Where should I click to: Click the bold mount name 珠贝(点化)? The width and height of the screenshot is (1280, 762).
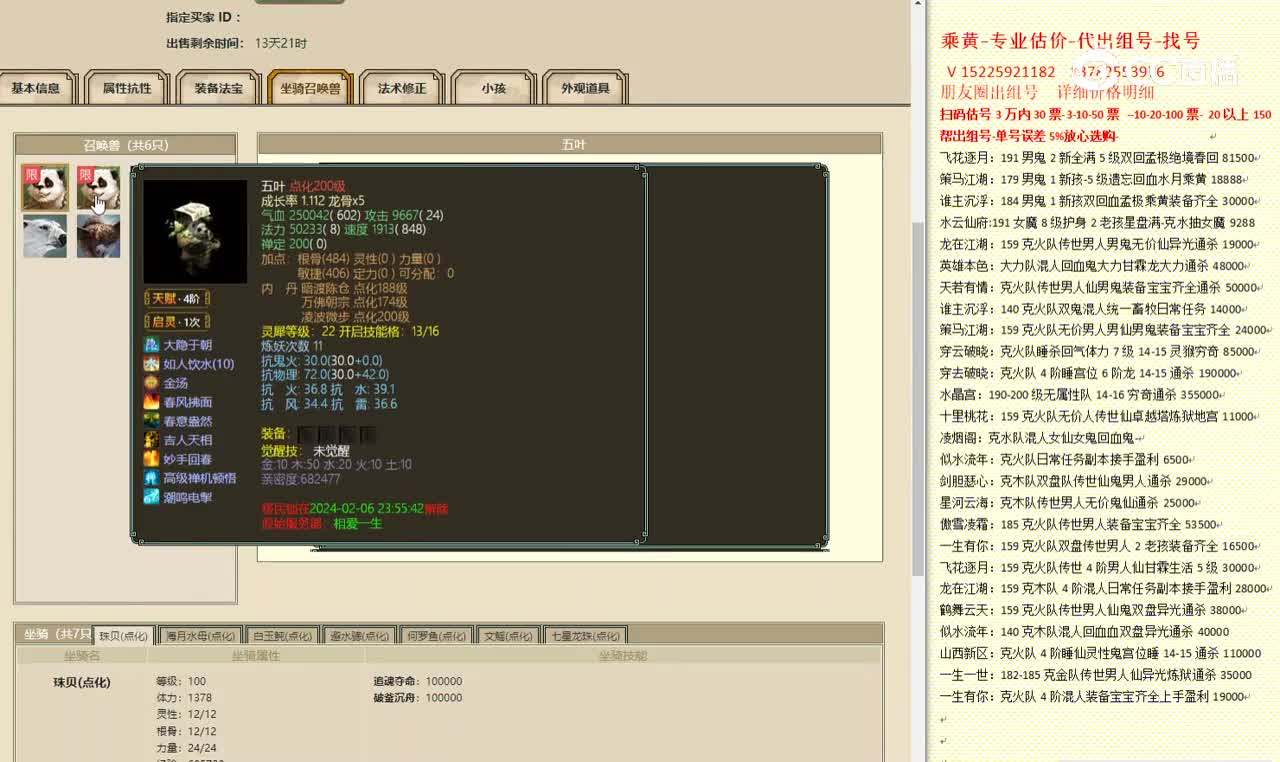(x=82, y=683)
